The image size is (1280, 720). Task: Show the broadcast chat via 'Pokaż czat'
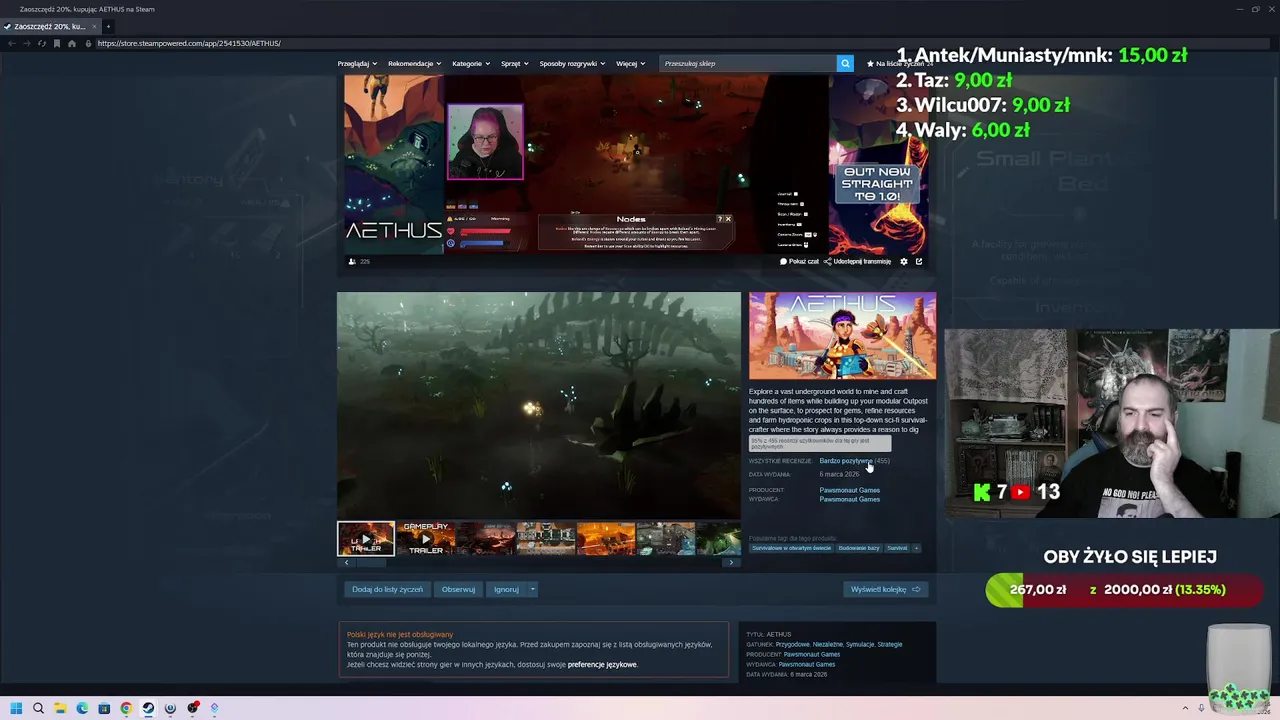pyautogui.click(x=799, y=261)
